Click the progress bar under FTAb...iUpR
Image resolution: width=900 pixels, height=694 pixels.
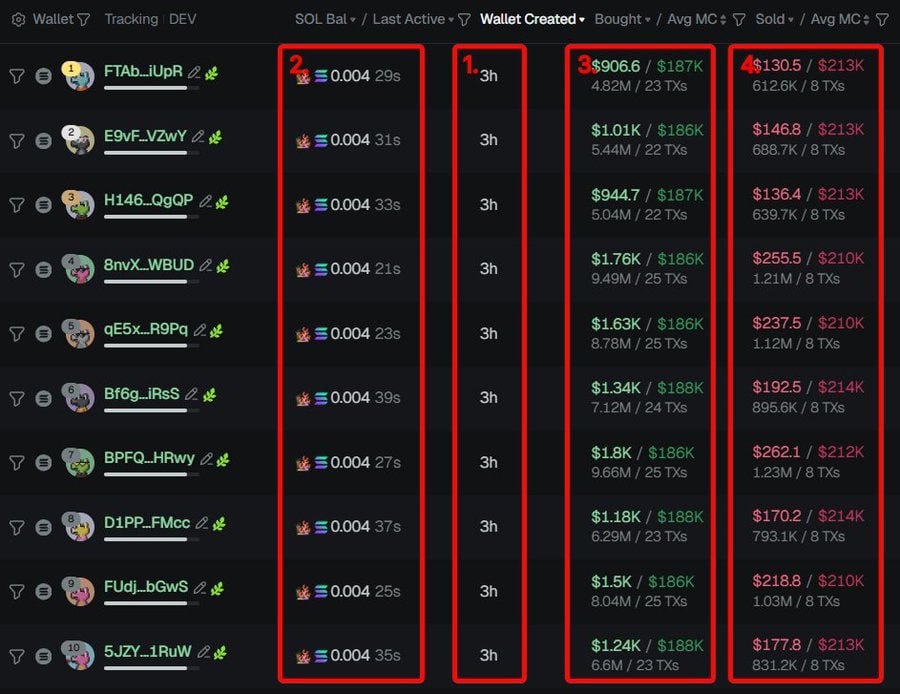[152, 88]
